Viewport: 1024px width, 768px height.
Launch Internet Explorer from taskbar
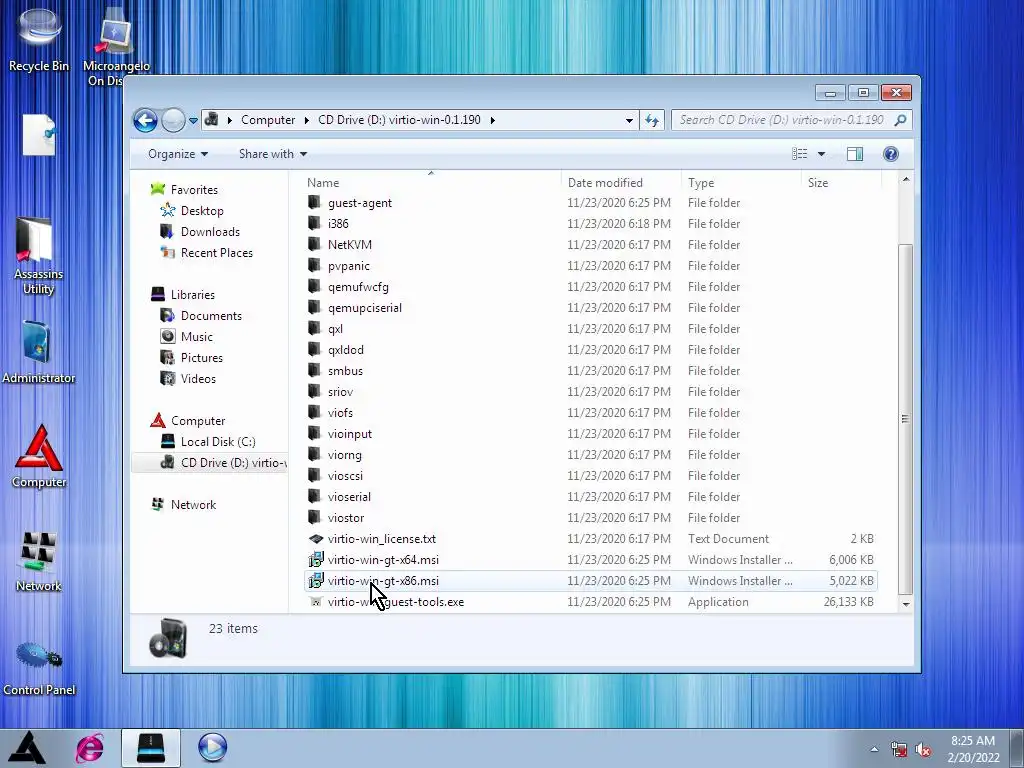coord(90,748)
